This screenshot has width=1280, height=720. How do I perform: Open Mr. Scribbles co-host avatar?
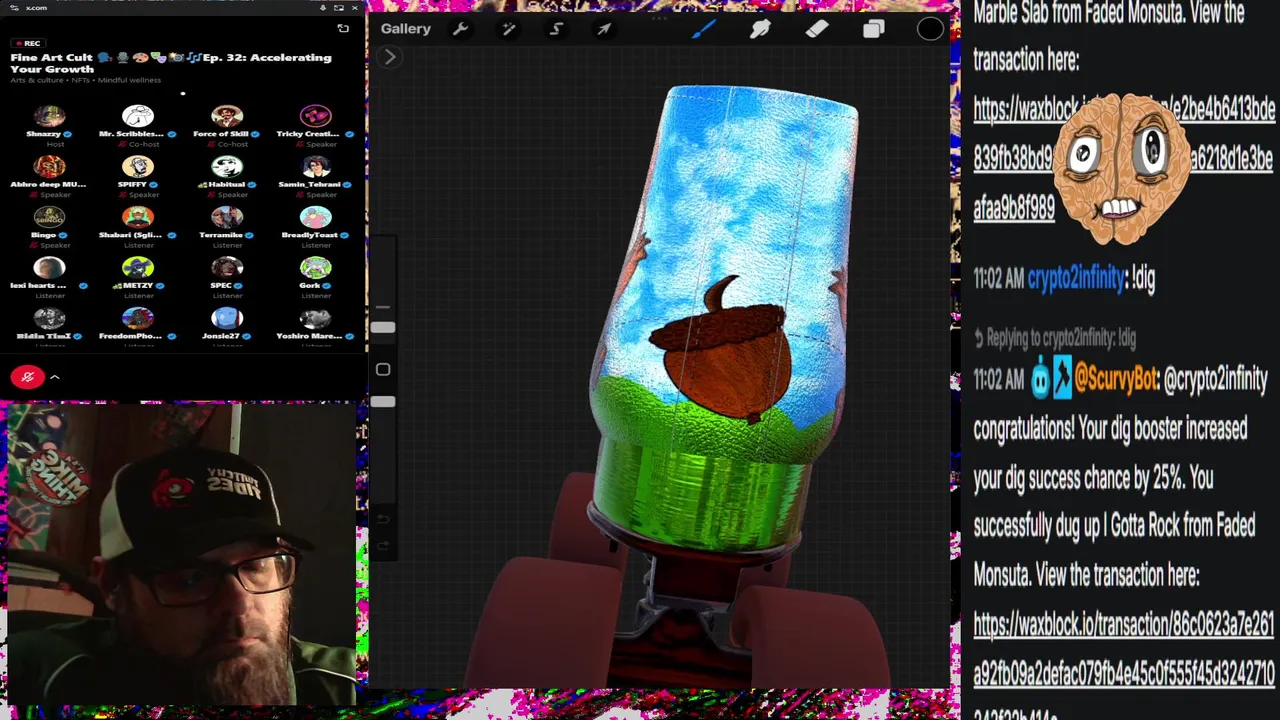click(x=138, y=116)
